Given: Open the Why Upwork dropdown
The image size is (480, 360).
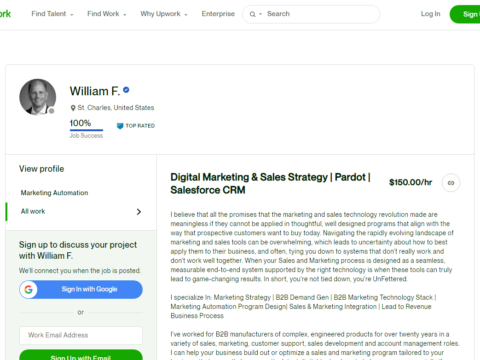Looking at the screenshot, I should pos(164,14).
